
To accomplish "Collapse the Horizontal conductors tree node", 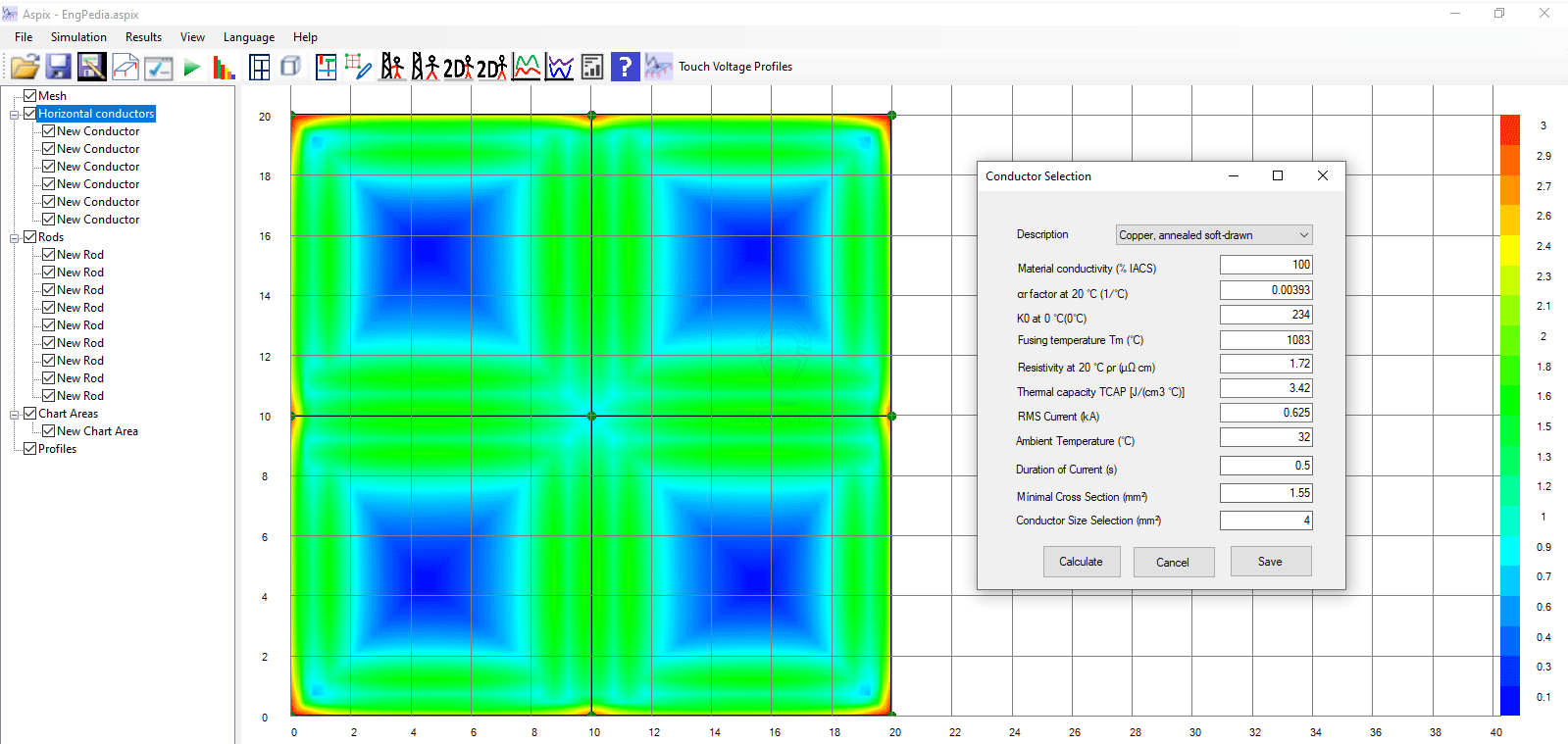I will pos(15,115).
